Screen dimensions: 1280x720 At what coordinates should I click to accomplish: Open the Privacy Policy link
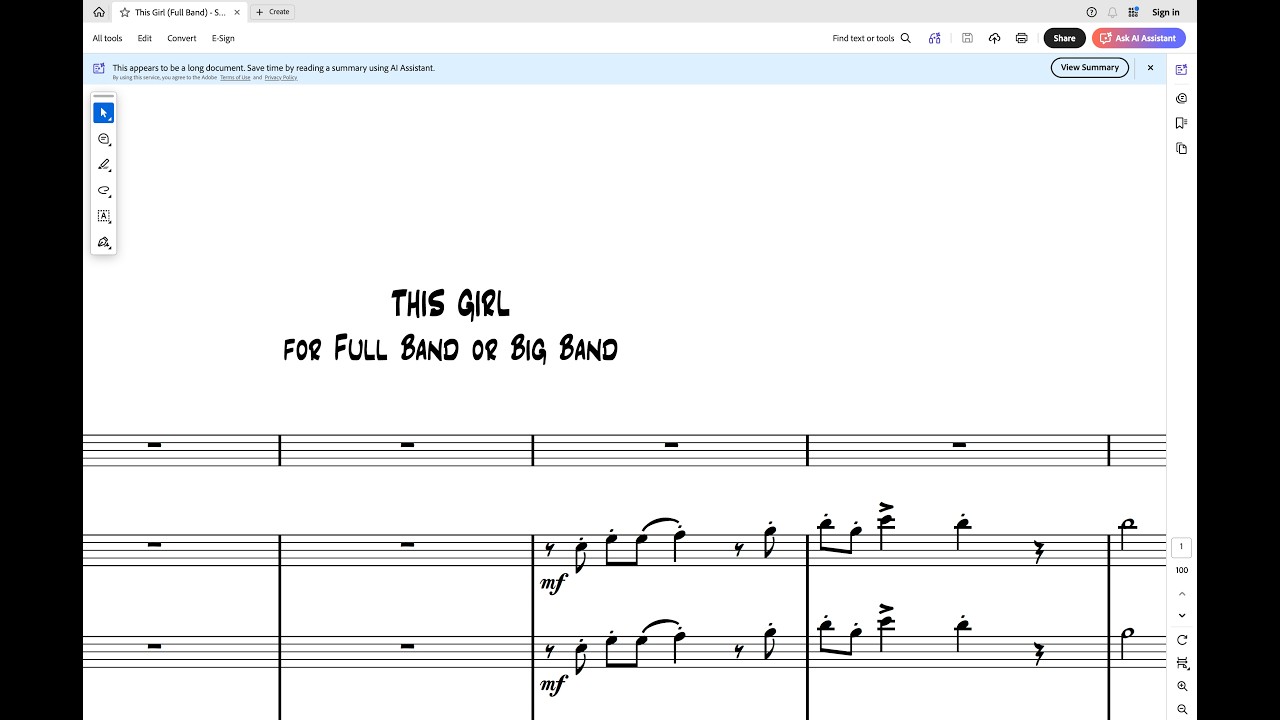click(x=281, y=77)
